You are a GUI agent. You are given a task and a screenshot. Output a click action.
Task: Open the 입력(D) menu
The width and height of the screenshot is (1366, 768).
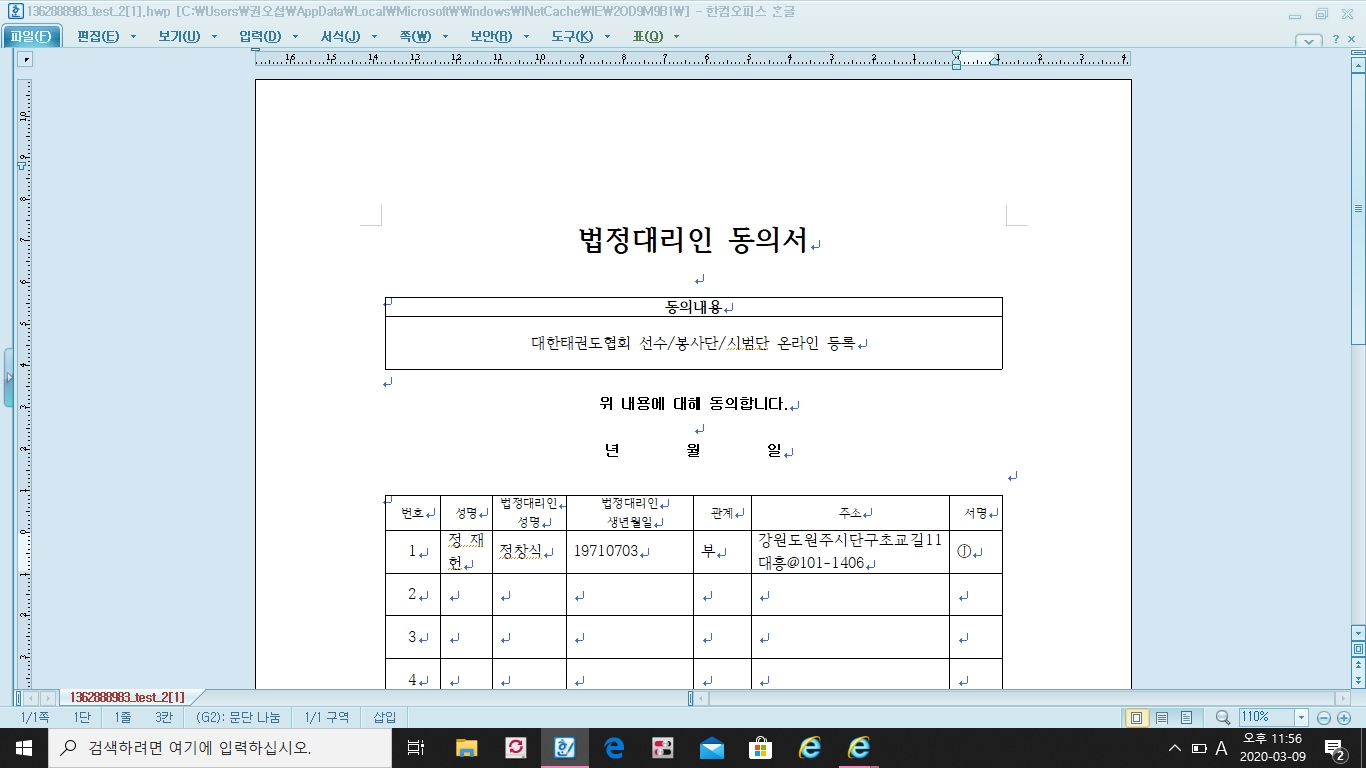[x=260, y=37]
